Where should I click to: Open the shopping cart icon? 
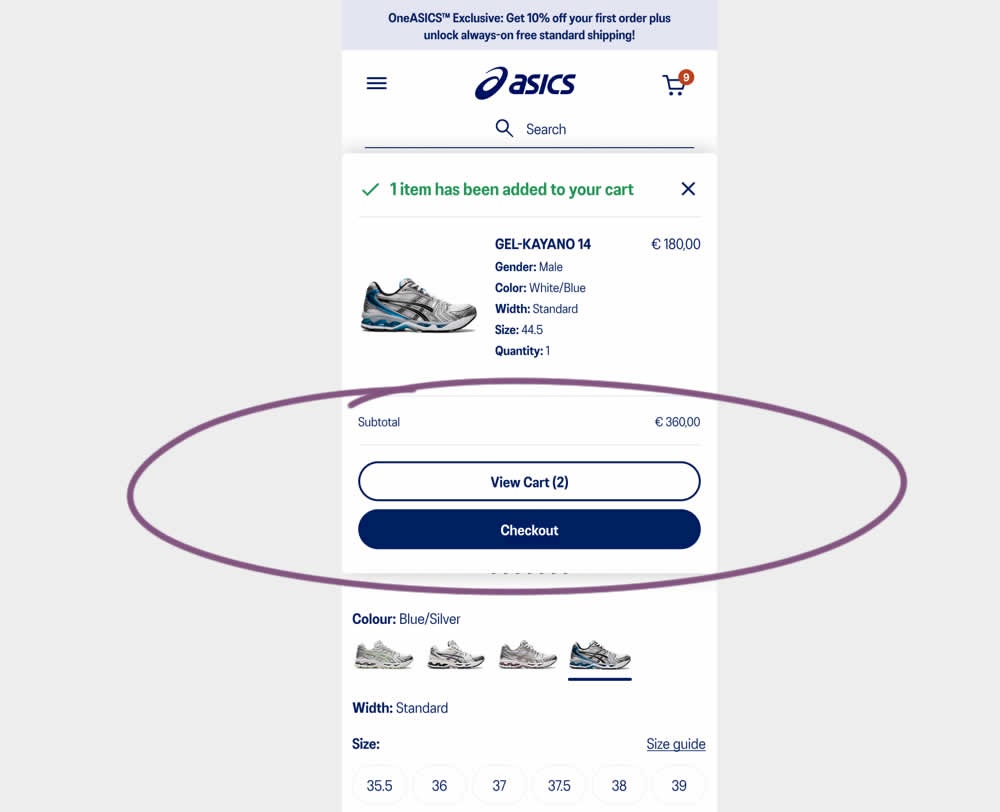pos(676,84)
